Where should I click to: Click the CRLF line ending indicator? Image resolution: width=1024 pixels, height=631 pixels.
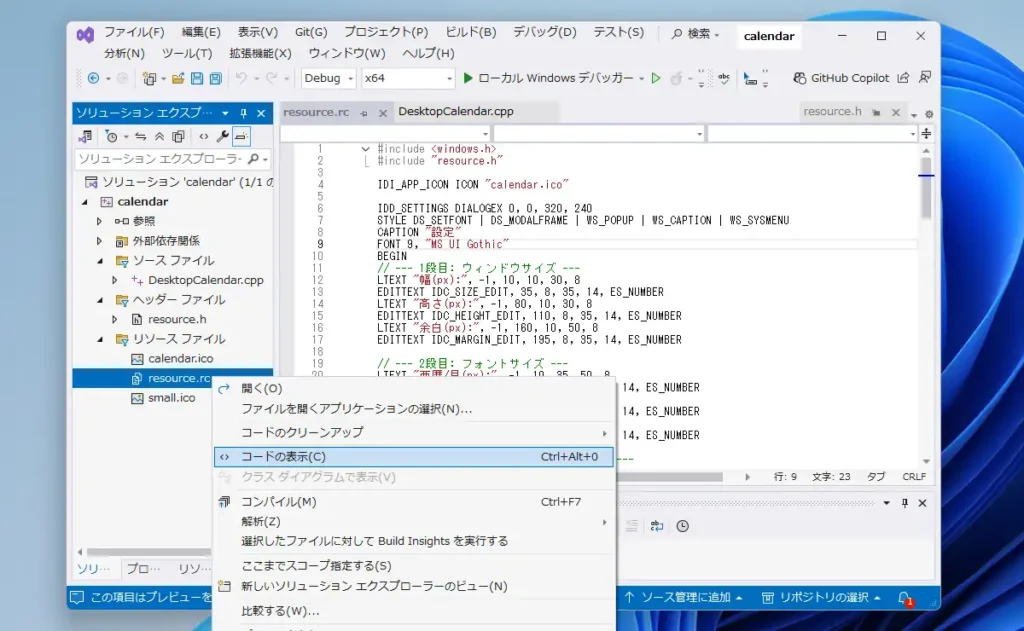pyautogui.click(x=914, y=477)
